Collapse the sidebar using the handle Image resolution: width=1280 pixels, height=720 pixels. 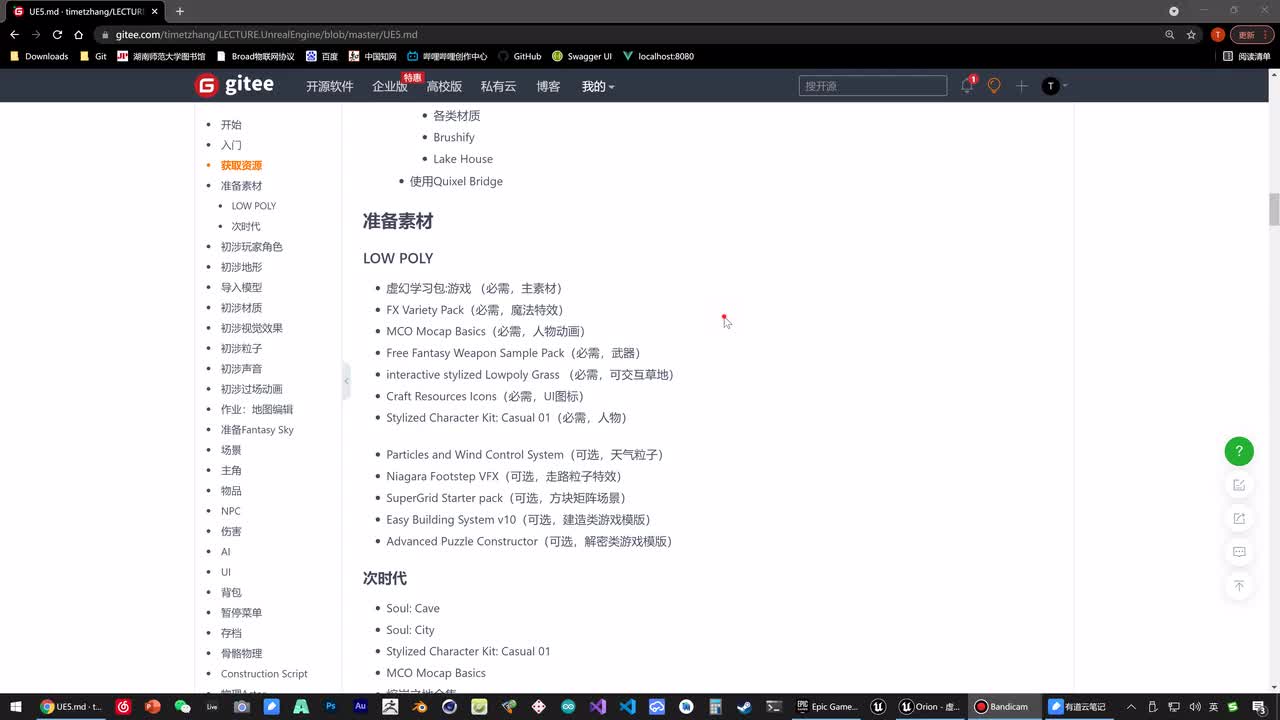[347, 380]
